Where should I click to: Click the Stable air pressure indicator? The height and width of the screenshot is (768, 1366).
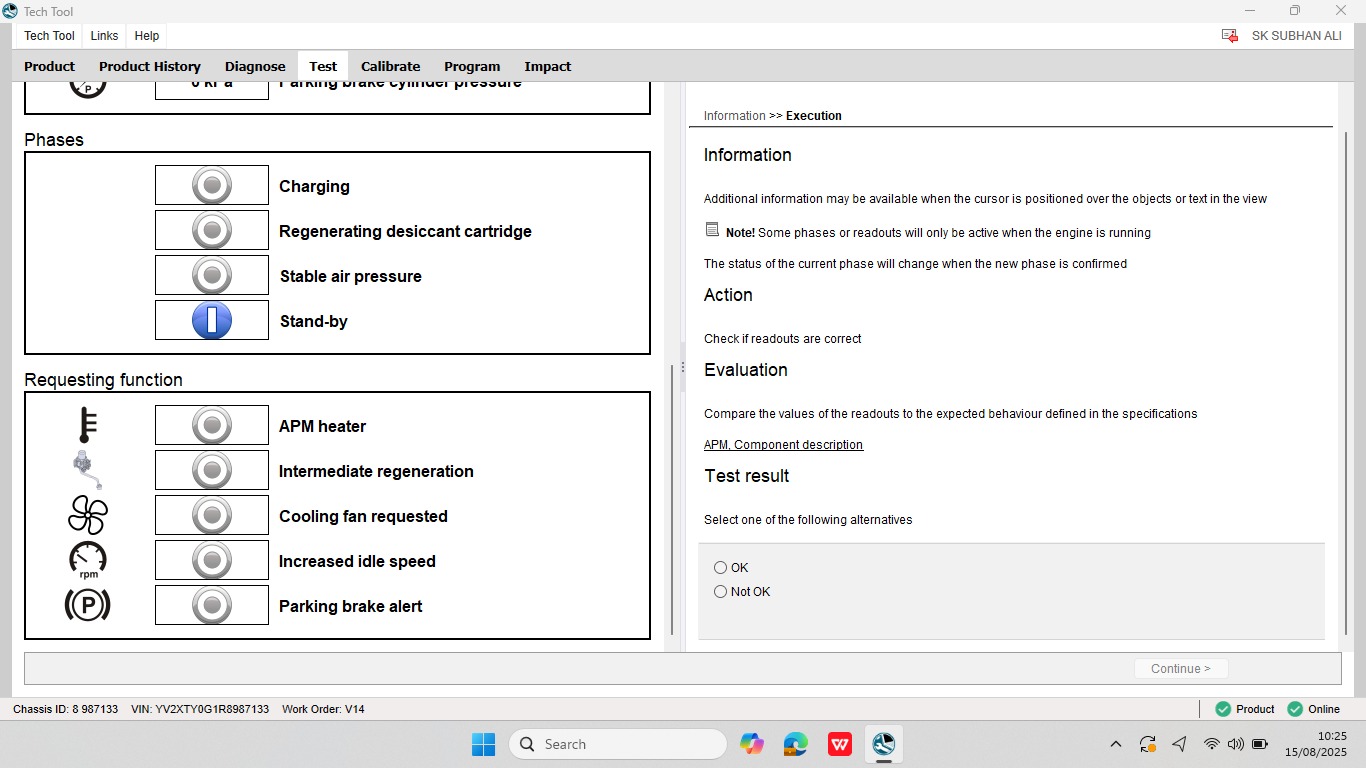[212, 276]
